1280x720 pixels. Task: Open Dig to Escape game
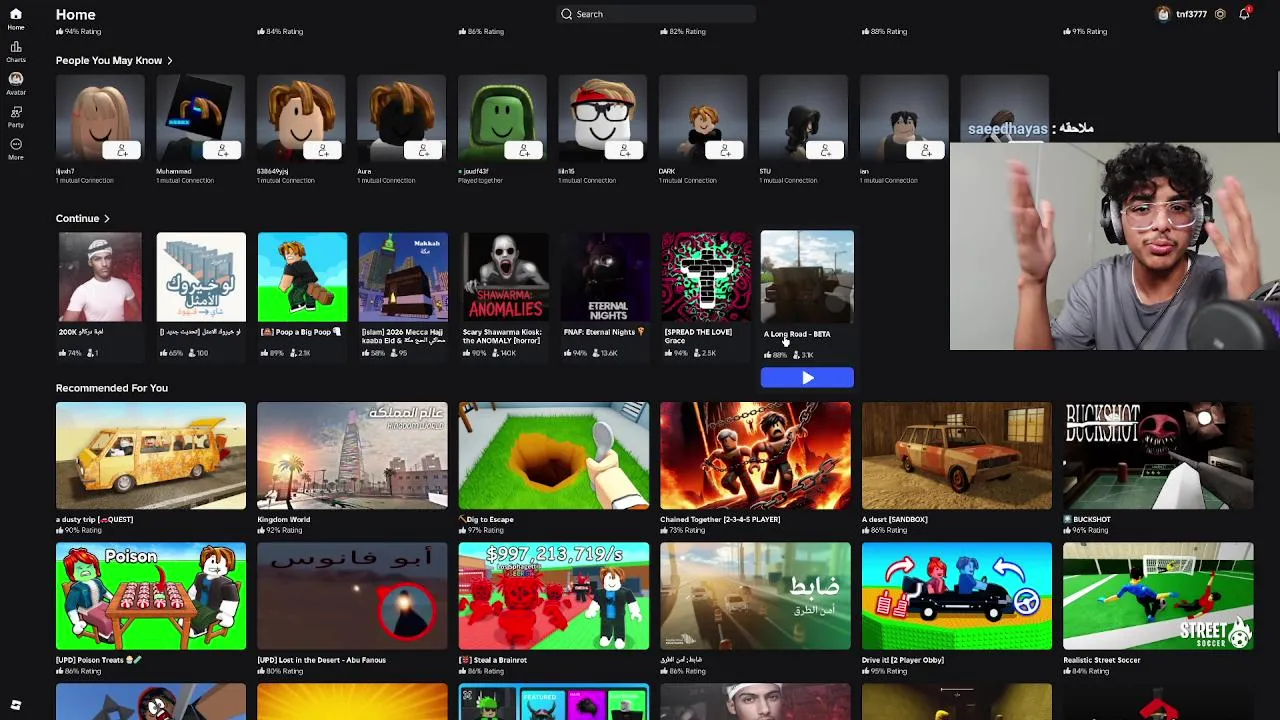click(x=554, y=456)
